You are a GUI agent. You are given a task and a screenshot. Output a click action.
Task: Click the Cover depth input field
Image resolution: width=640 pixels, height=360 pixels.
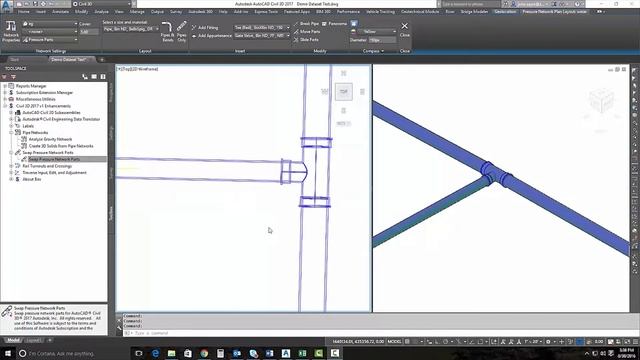89,31
